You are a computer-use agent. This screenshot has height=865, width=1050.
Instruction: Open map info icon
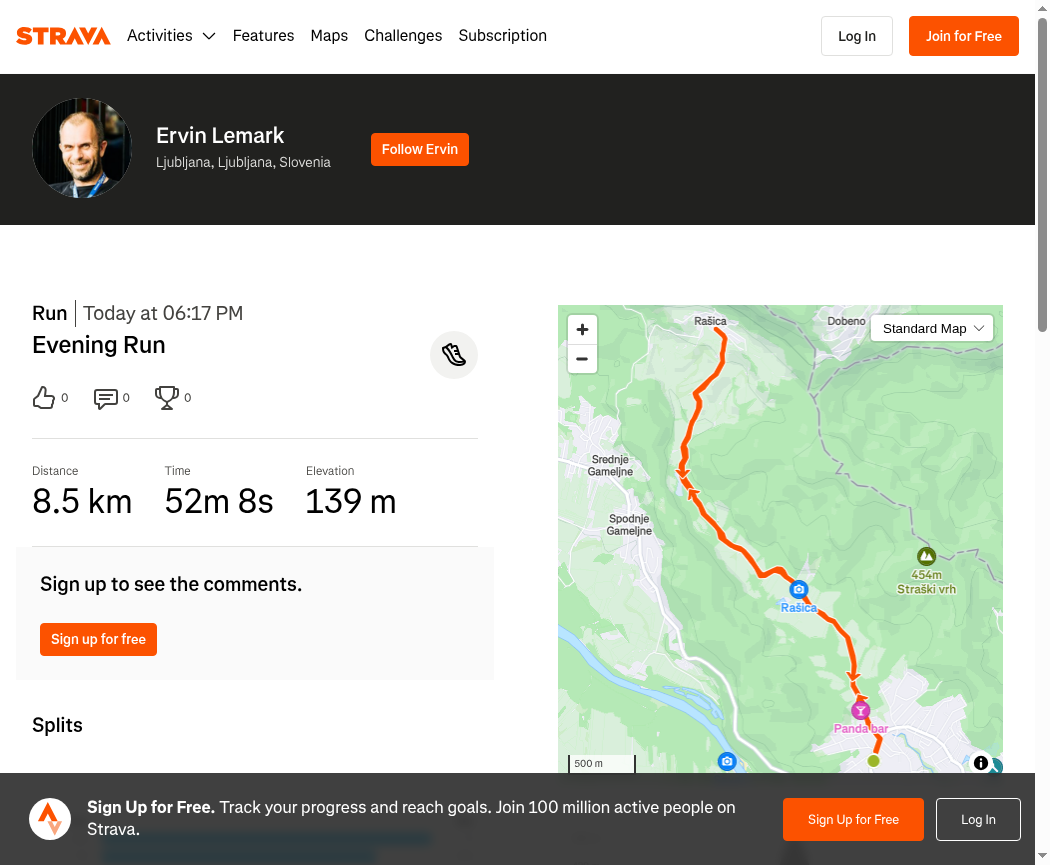pyautogui.click(x=981, y=763)
